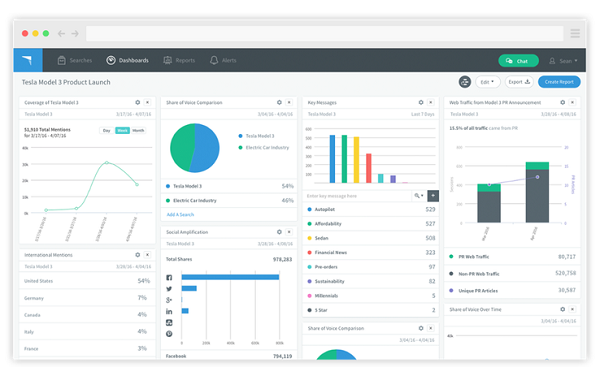Open the Edit dropdown
600x376 pixels.
click(x=488, y=82)
